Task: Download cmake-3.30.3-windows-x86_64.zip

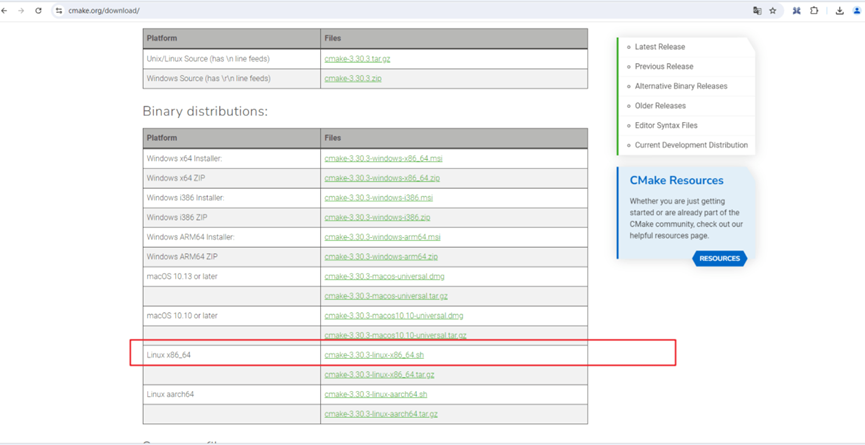Action: click(382, 178)
